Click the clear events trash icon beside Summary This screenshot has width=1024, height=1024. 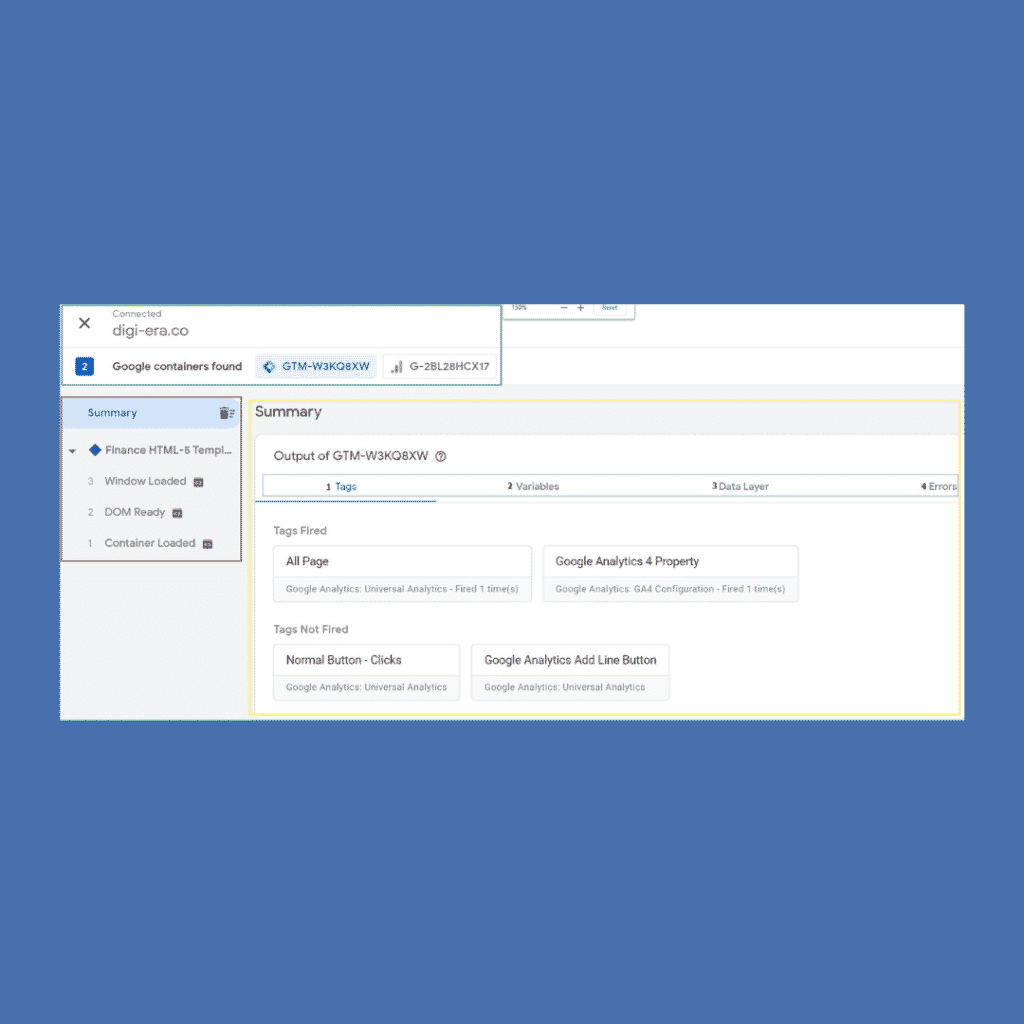[226, 413]
